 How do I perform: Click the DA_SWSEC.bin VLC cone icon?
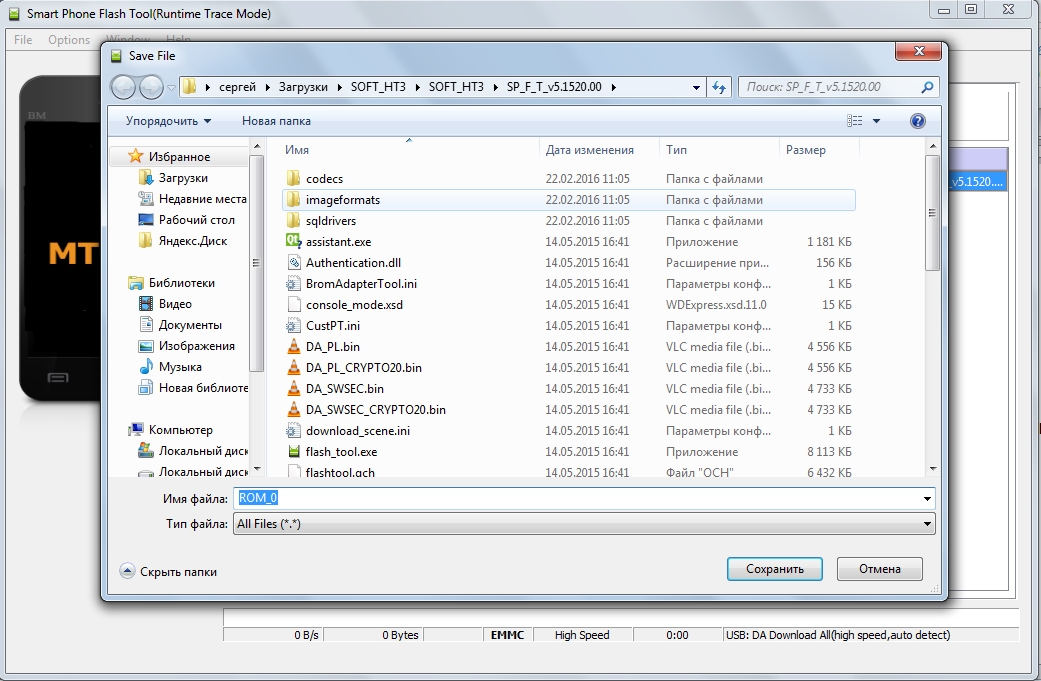click(293, 388)
